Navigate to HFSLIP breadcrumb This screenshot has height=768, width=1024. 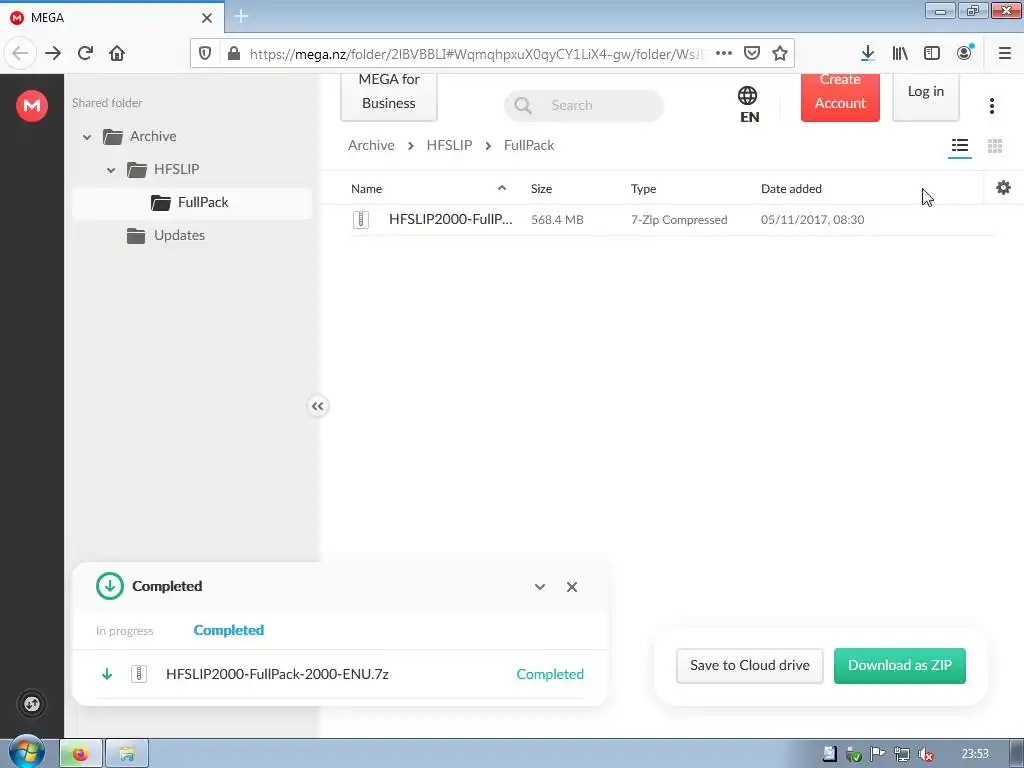tap(449, 145)
